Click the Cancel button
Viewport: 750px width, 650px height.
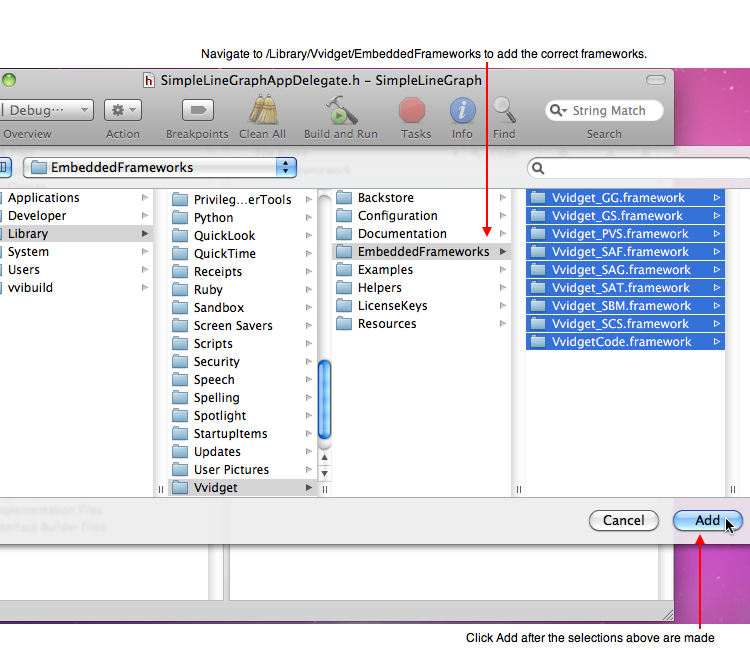click(x=624, y=520)
